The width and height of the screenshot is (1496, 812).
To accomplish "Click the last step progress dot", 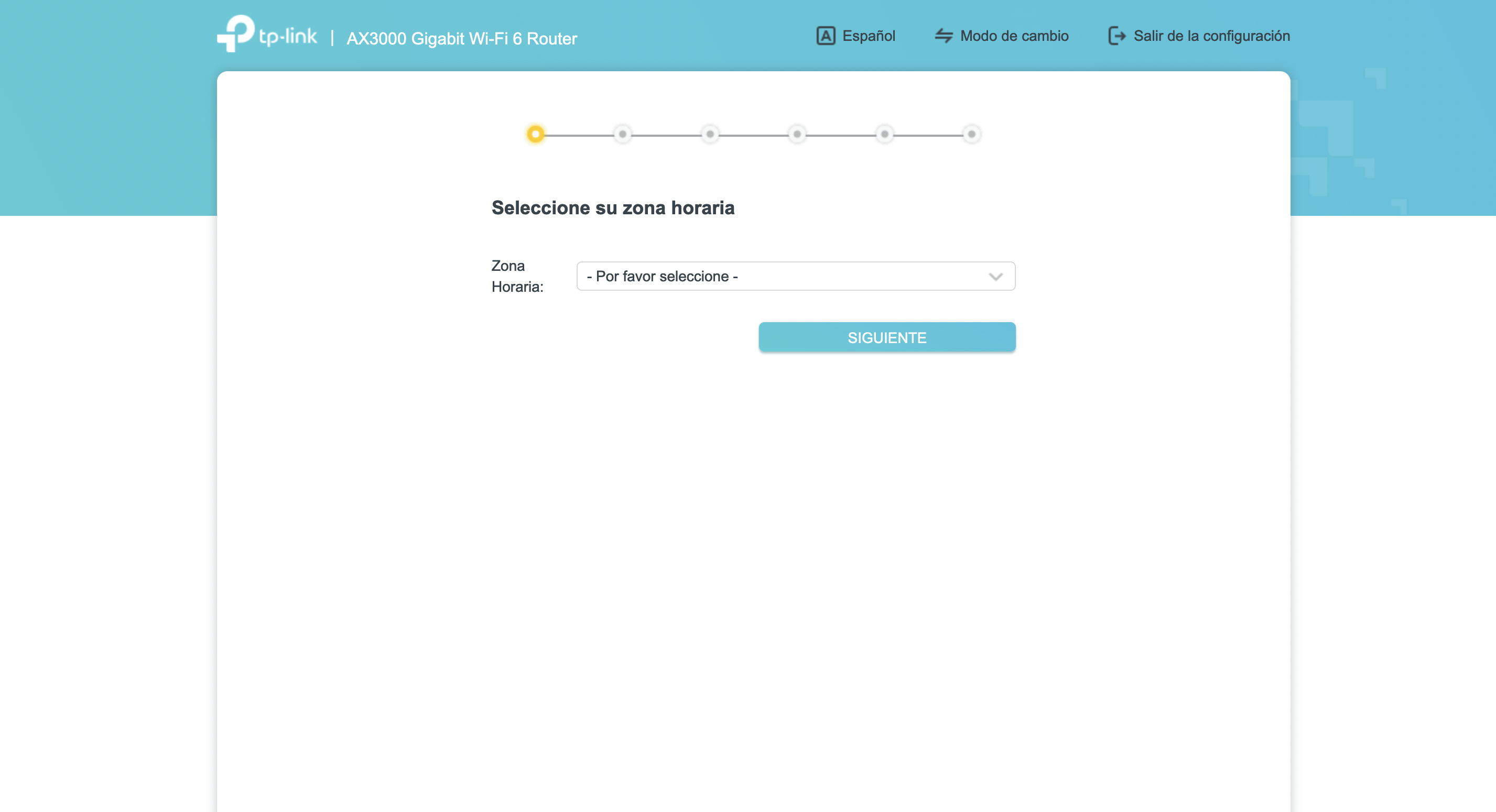I will pyautogui.click(x=971, y=134).
